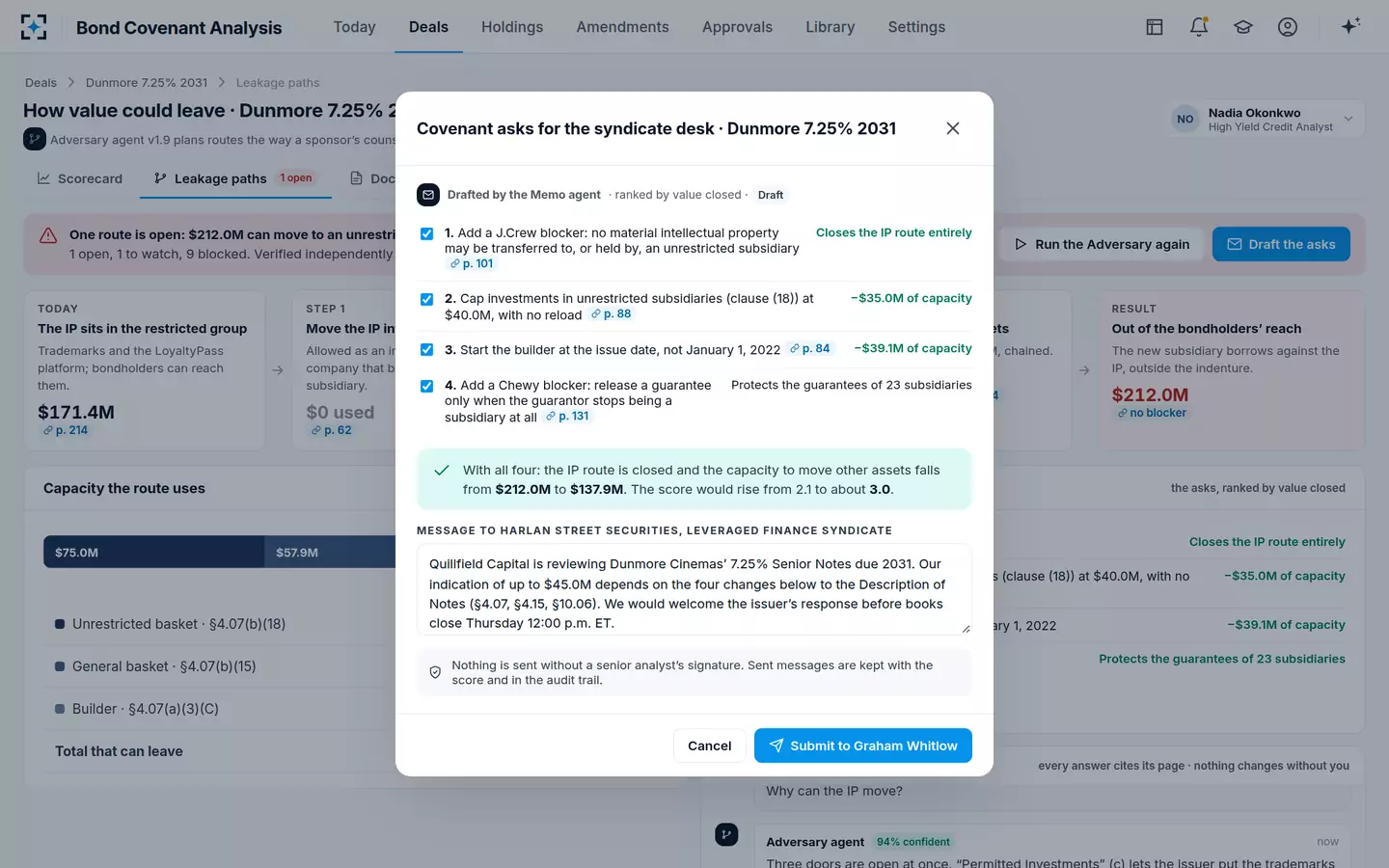Image resolution: width=1389 pixels, height=868 pixels.
Task: Submit the asks to Graham Whitlow
Action: pos(863,746)
